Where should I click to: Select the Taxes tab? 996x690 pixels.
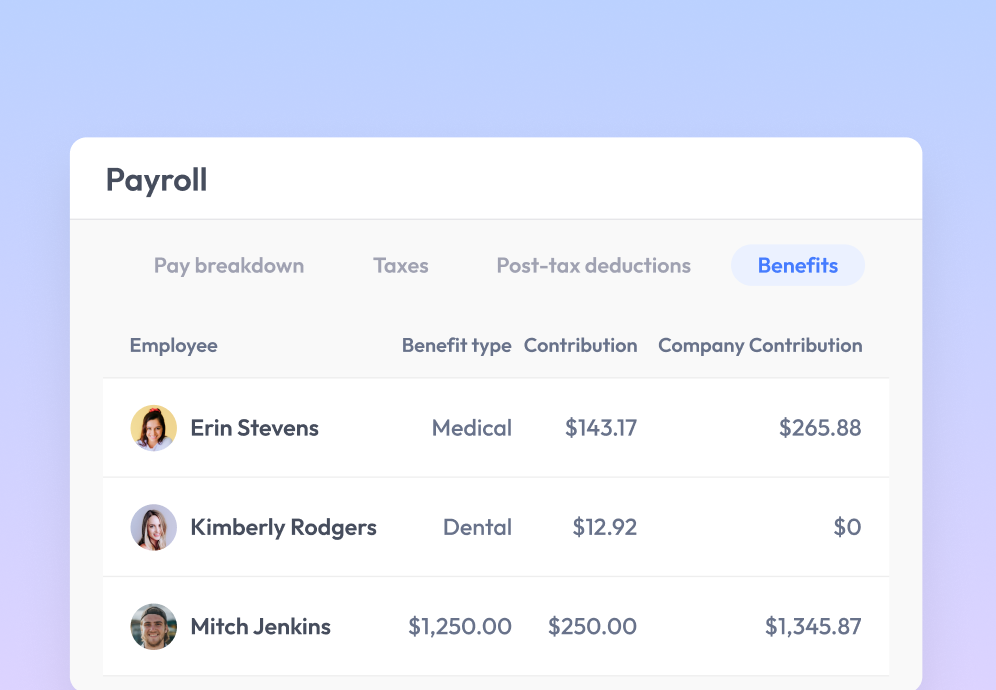tap(400, 265)
